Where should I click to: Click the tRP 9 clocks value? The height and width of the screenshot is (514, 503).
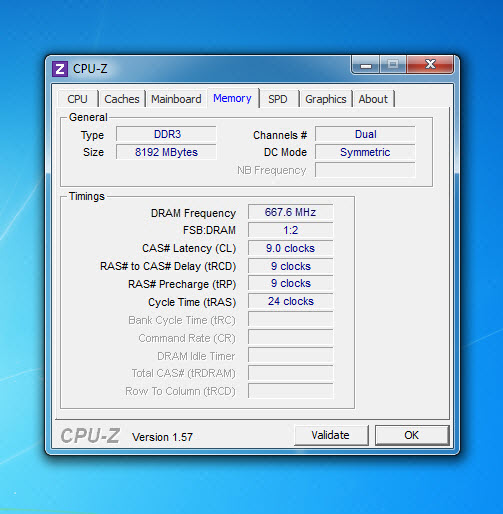pyautogui.click(x=290, y=283)
